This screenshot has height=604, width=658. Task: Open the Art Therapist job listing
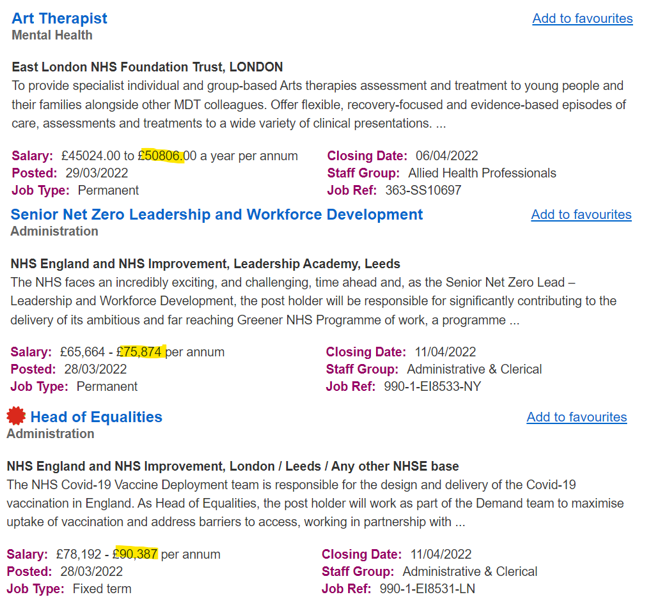click(x=59, y=18)
